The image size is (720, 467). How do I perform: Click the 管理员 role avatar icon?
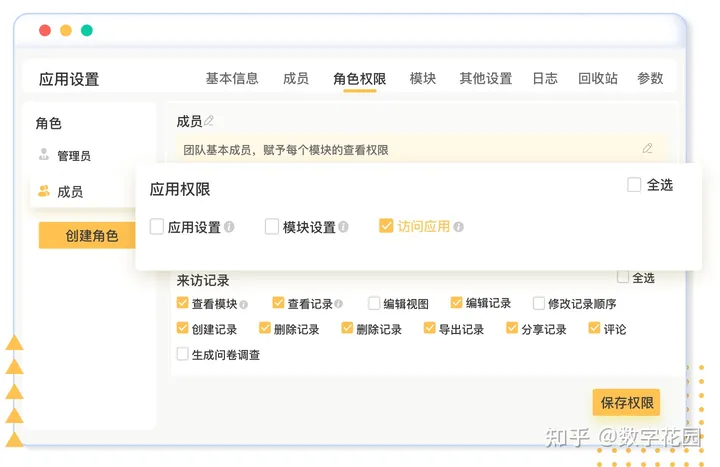point(44,154)
